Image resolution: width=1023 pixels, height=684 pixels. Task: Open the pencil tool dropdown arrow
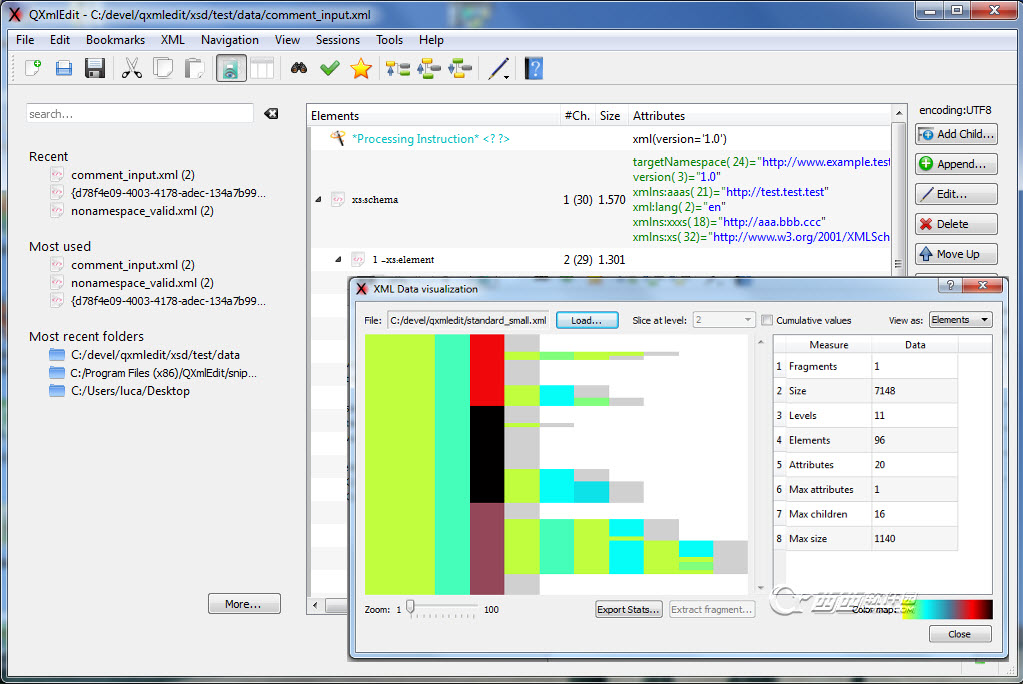506,77
